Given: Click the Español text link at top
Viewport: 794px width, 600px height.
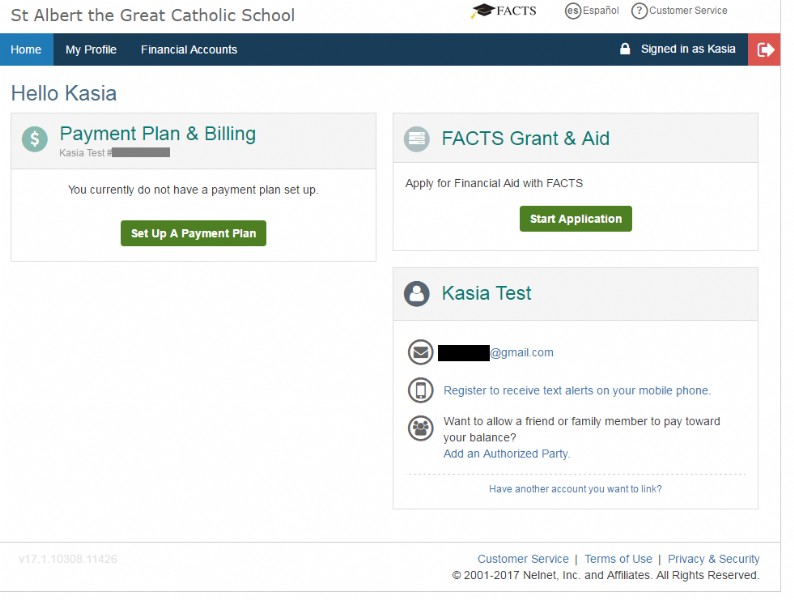Looking at the screenshot, I should (x=601, y=11).
